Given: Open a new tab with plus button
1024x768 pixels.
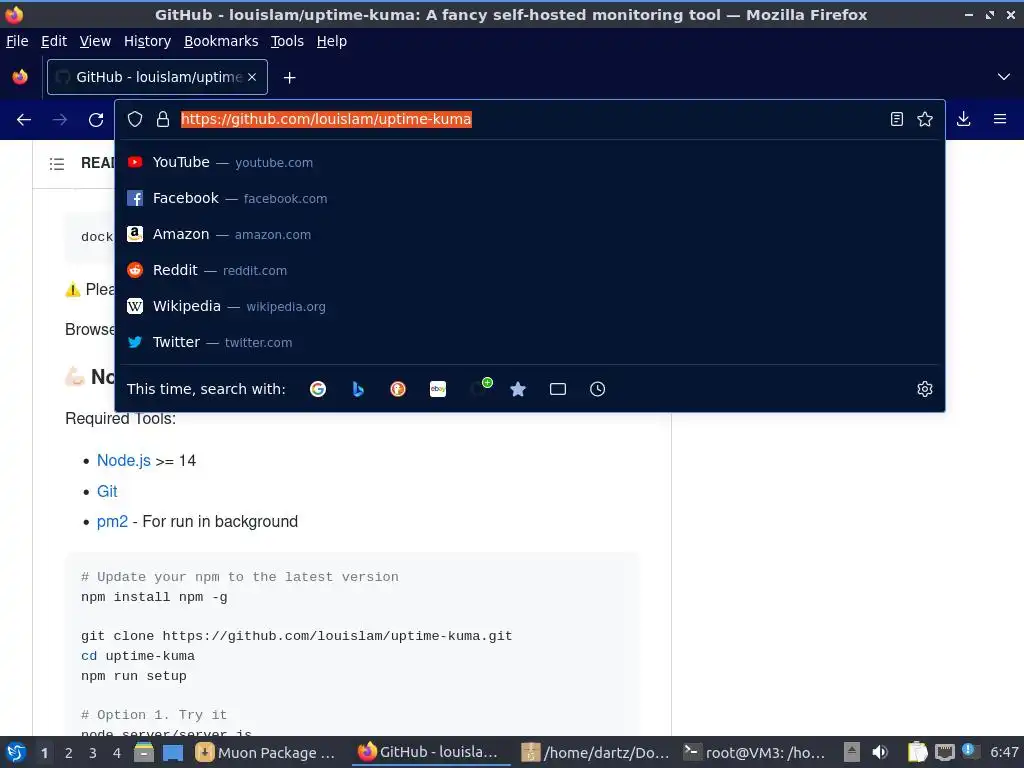Looking at the screenshot, I should pyautogui.click(x=289, y=78).
